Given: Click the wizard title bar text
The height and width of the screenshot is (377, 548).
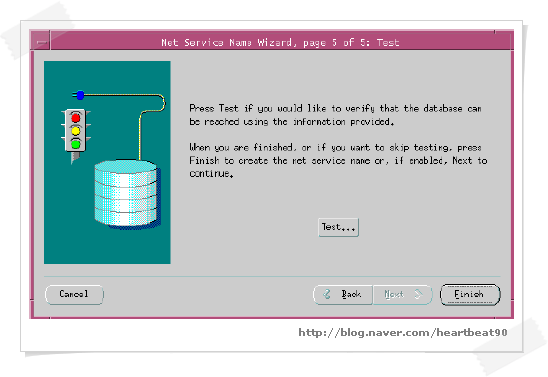Looking at the screenshot, I should pos(280,43).
